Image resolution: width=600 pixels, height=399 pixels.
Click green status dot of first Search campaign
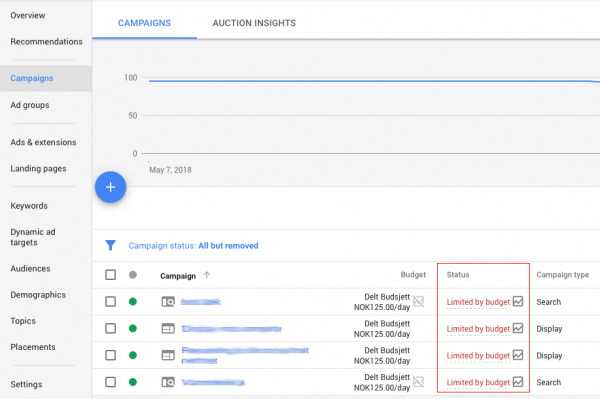click(133, 301)
